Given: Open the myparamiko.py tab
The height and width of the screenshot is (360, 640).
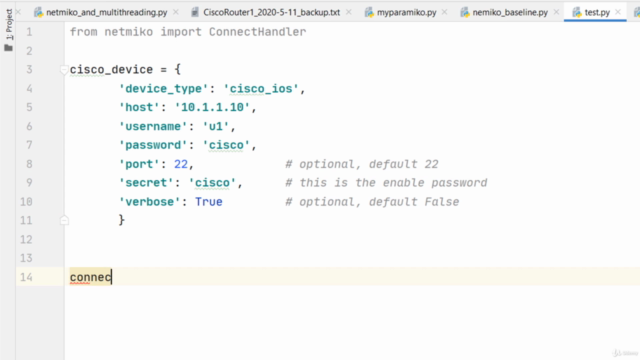Looking at the screenshot, I should [407, 12].
